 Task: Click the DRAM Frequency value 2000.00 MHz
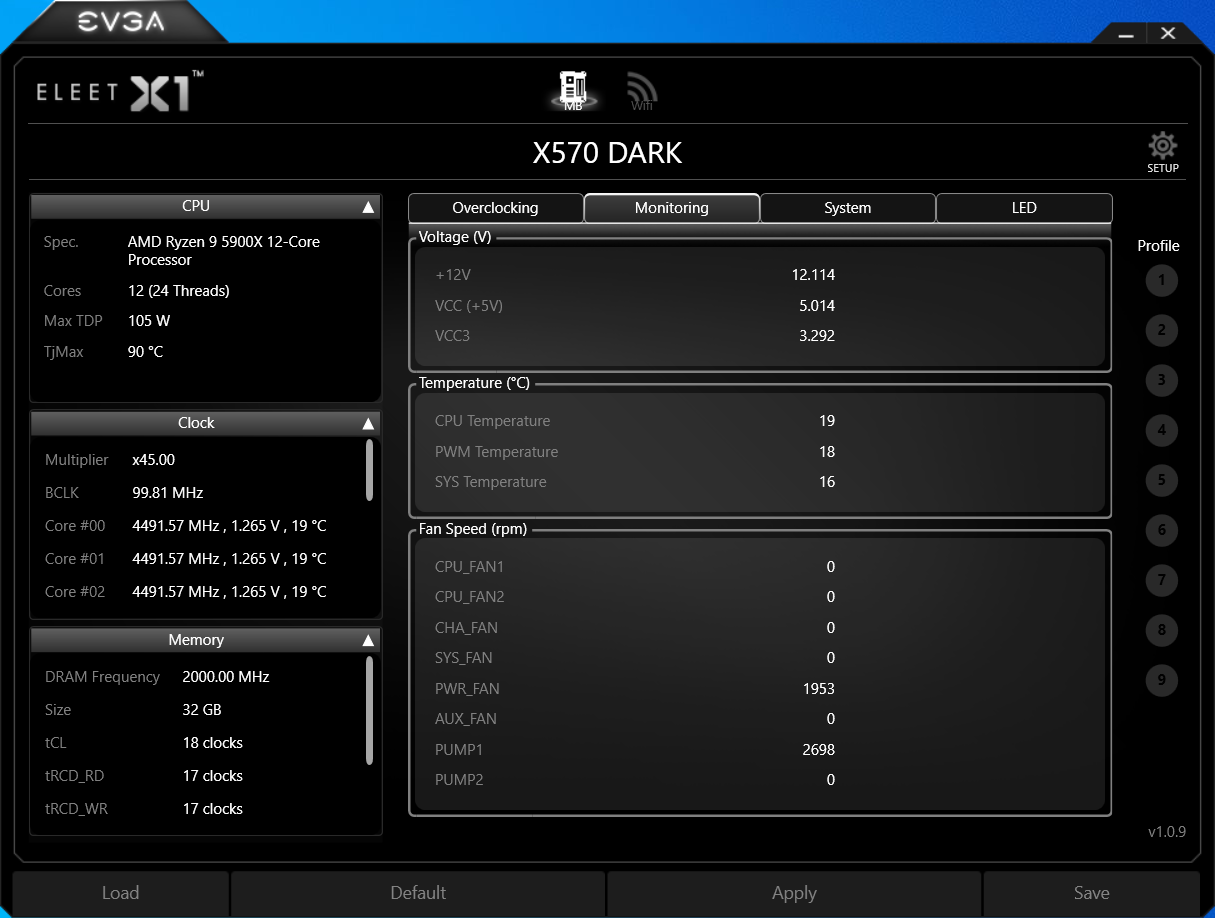click(x=226, y=677)
